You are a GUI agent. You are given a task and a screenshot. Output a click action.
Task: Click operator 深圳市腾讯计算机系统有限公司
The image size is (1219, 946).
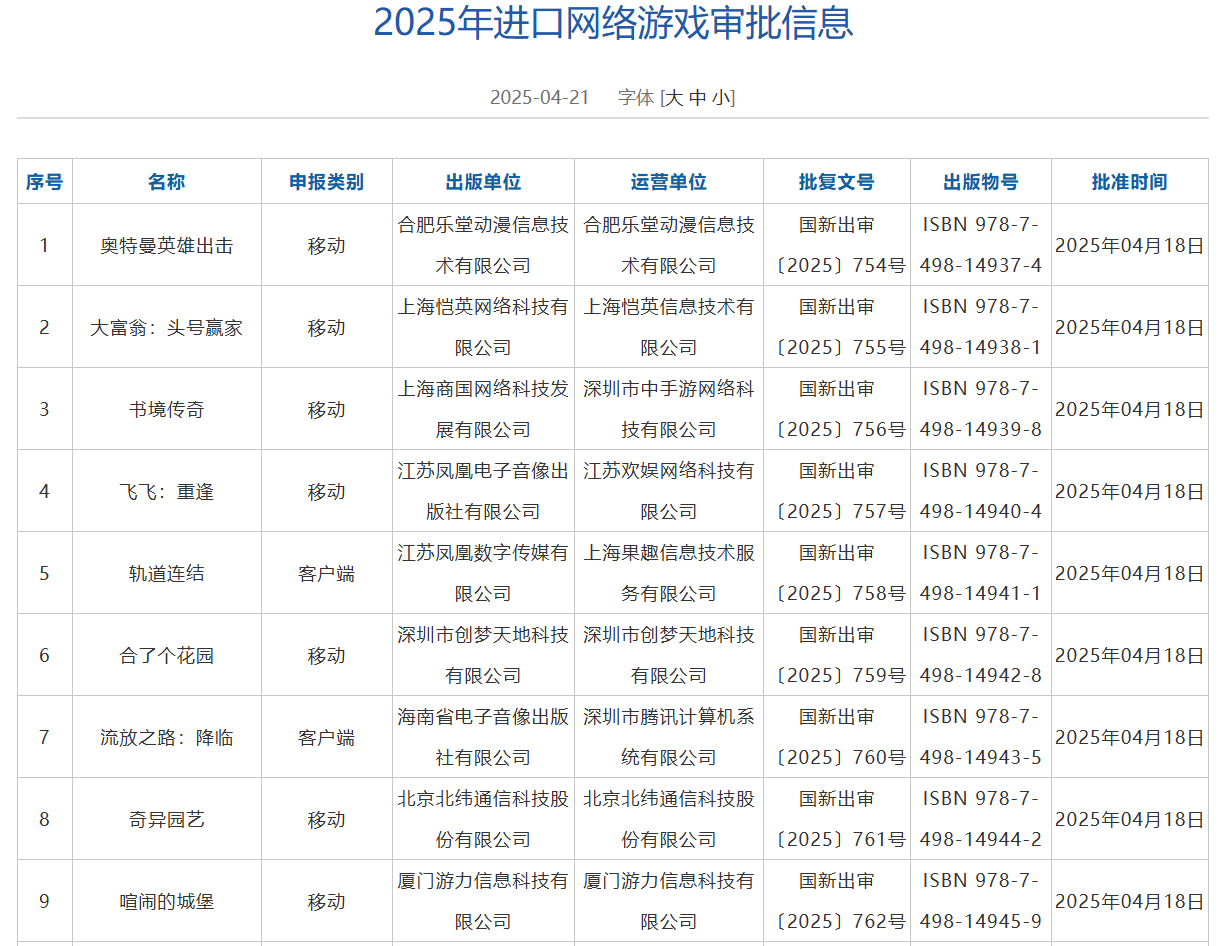[669, 737]
